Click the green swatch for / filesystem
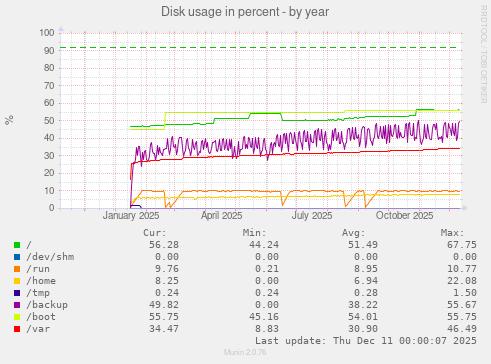491x364 pixels. (17, 245)
